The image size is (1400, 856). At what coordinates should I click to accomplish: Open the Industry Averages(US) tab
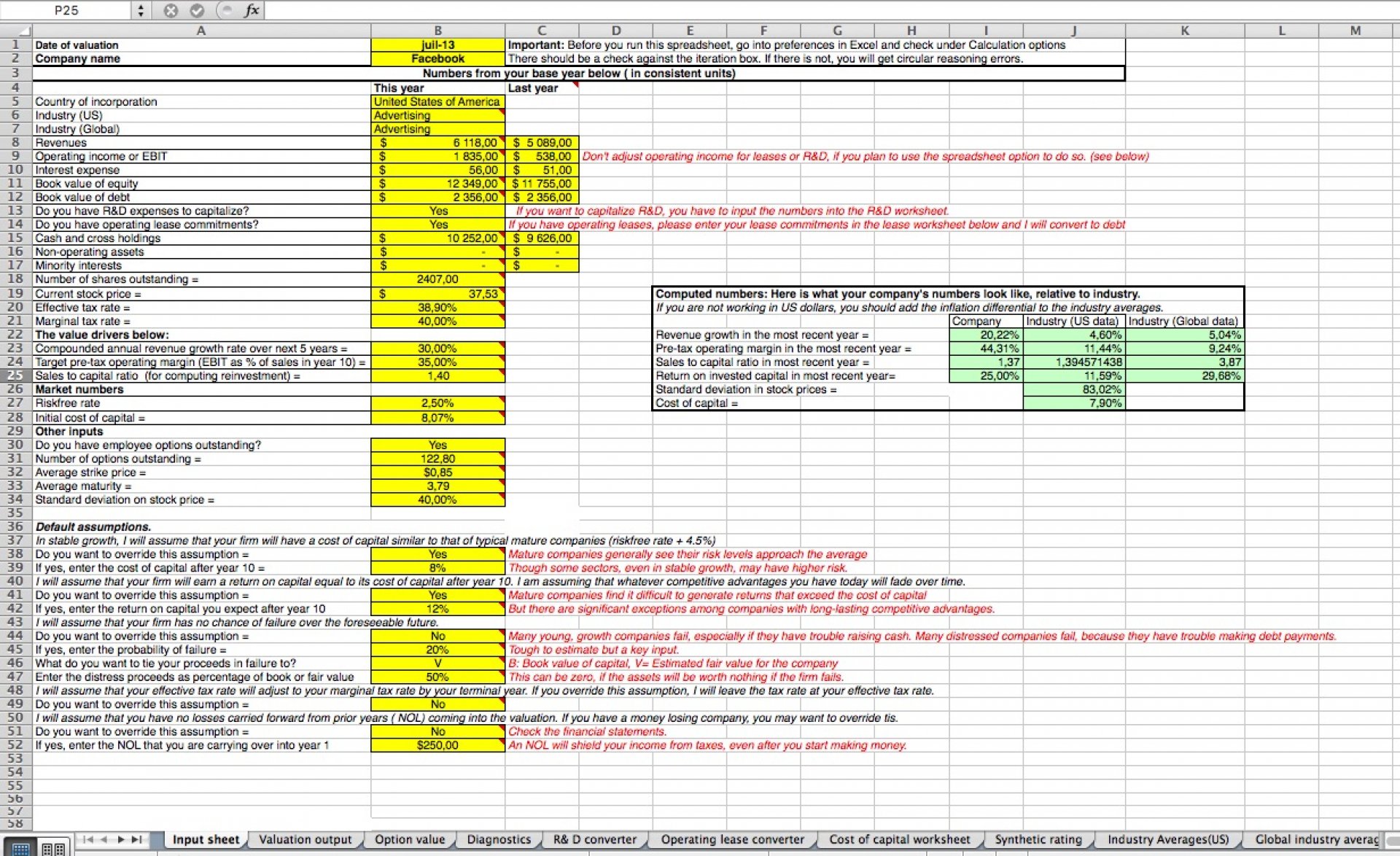1168,839
